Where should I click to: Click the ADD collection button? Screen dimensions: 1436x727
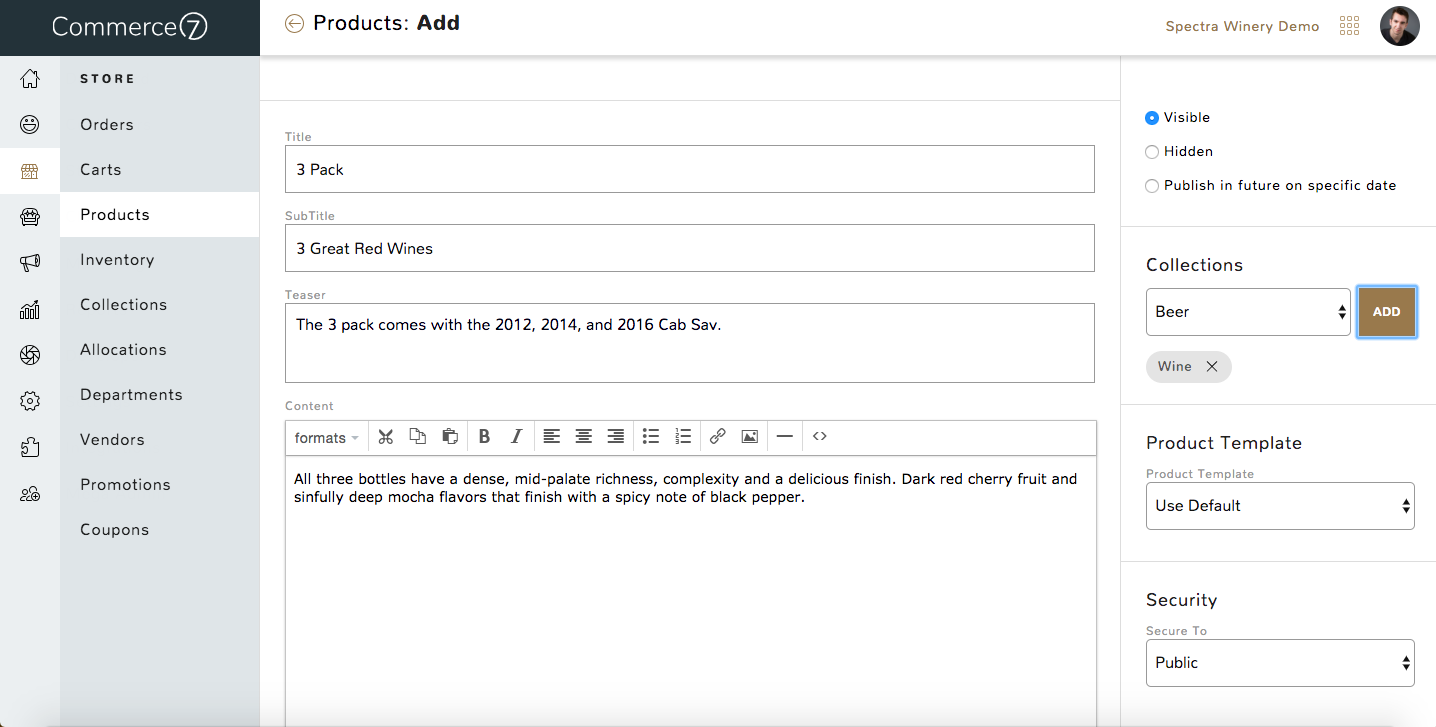click(x=1387, y=312)
